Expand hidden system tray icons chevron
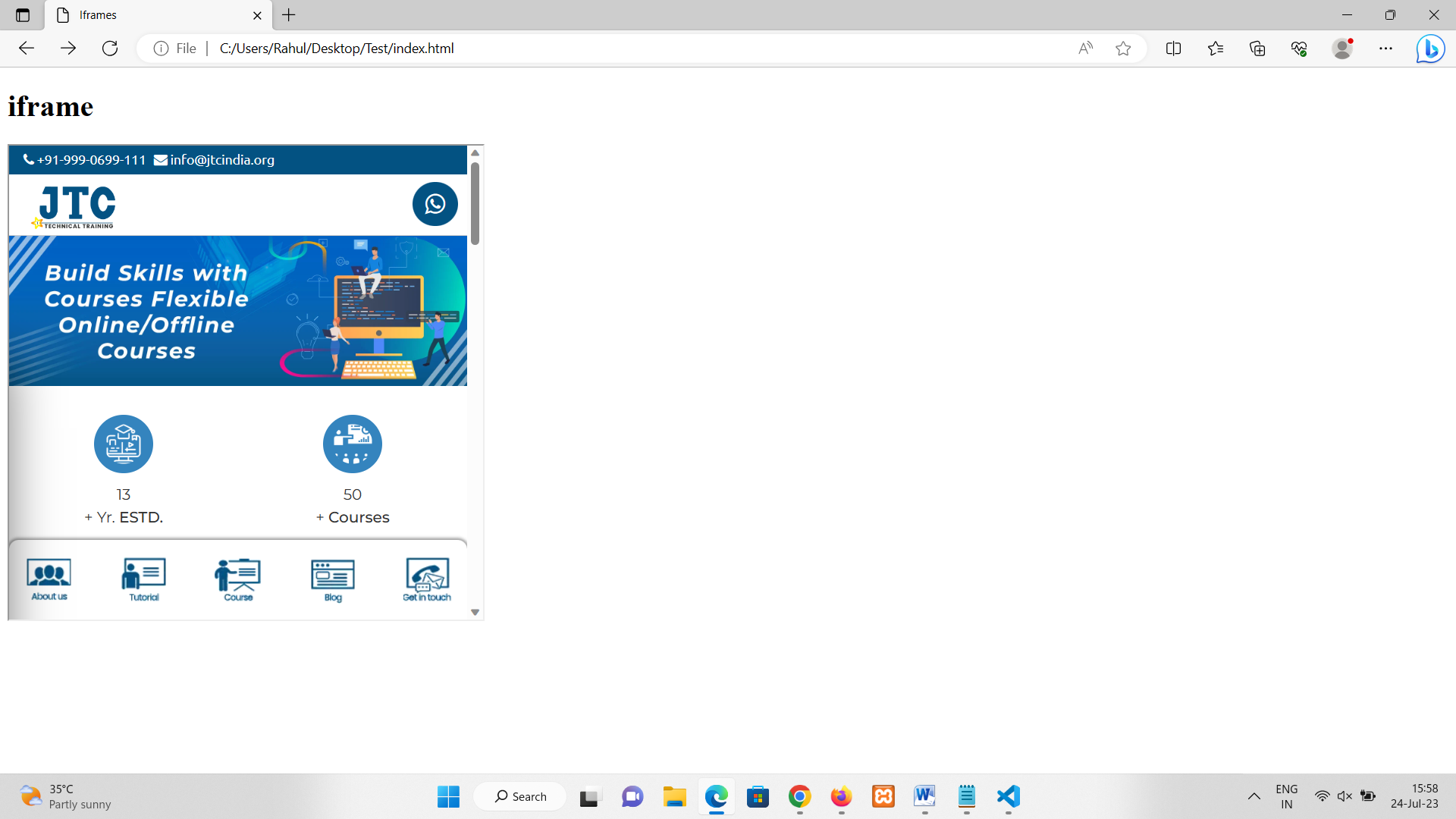Viewport: 1456px width, 819px height. pos(1254,796)
